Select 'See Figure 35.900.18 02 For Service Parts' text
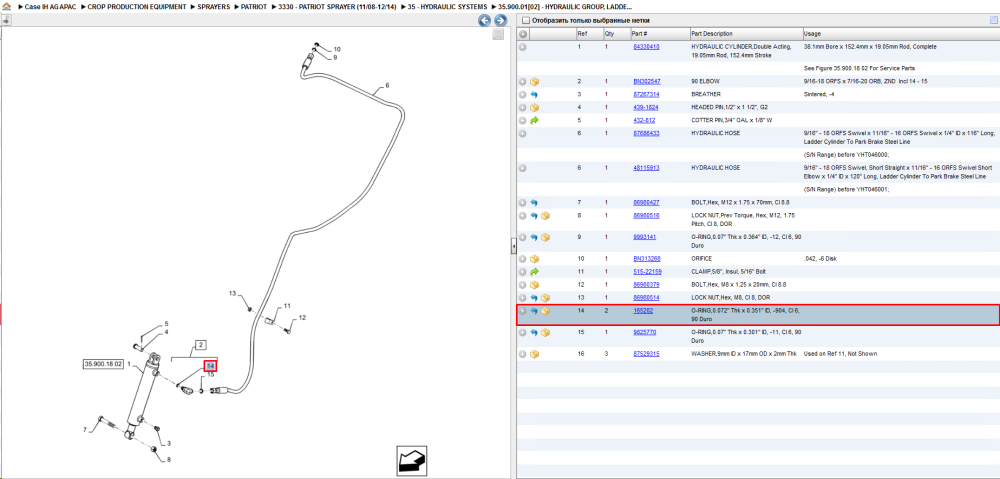 [861, 68]
